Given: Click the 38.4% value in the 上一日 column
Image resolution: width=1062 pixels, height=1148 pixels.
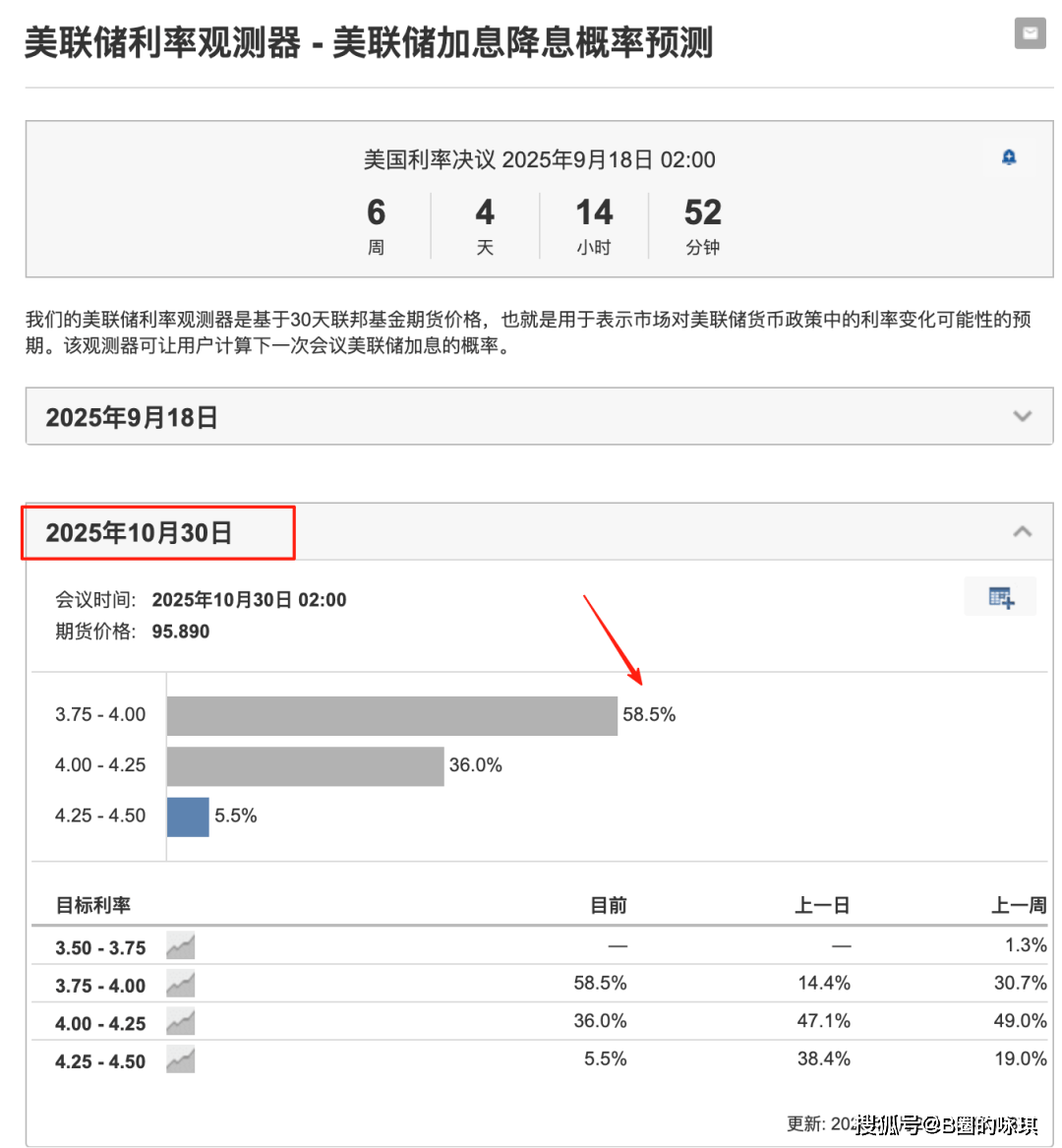Looking at the screenshot, I should [824, 1059].
